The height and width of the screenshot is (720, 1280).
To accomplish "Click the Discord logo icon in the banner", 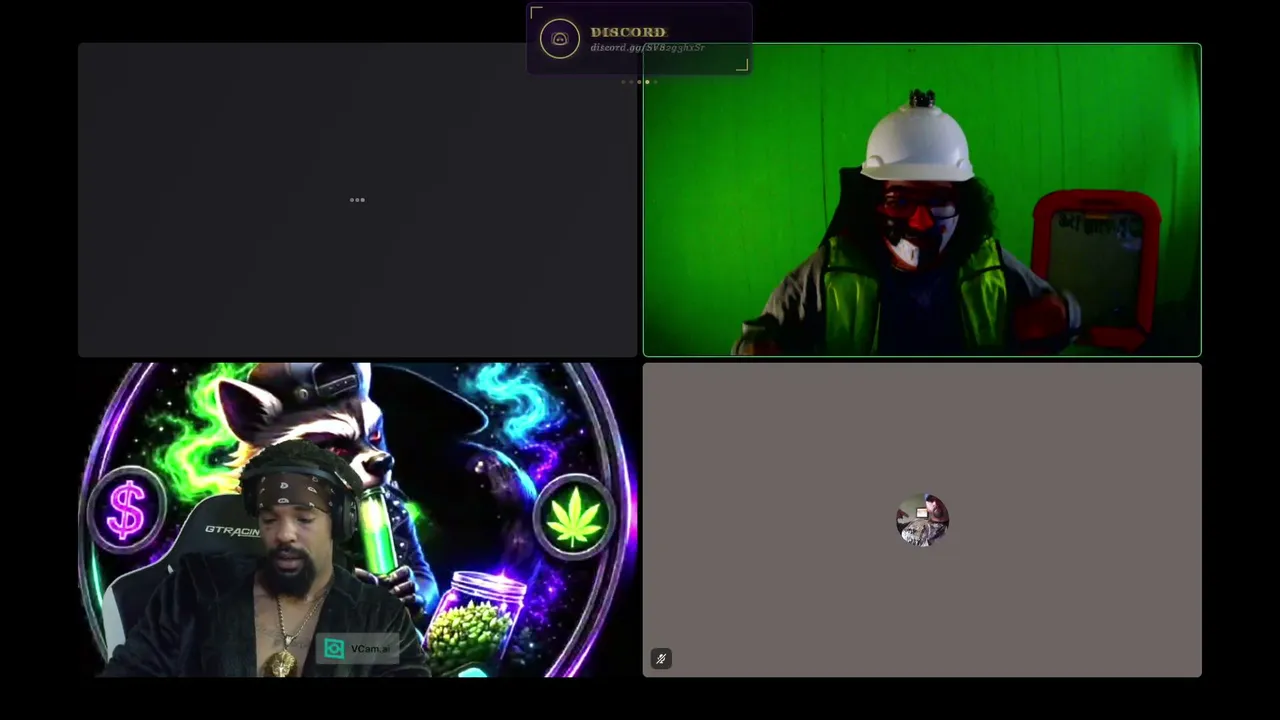I will pos(560,39).
